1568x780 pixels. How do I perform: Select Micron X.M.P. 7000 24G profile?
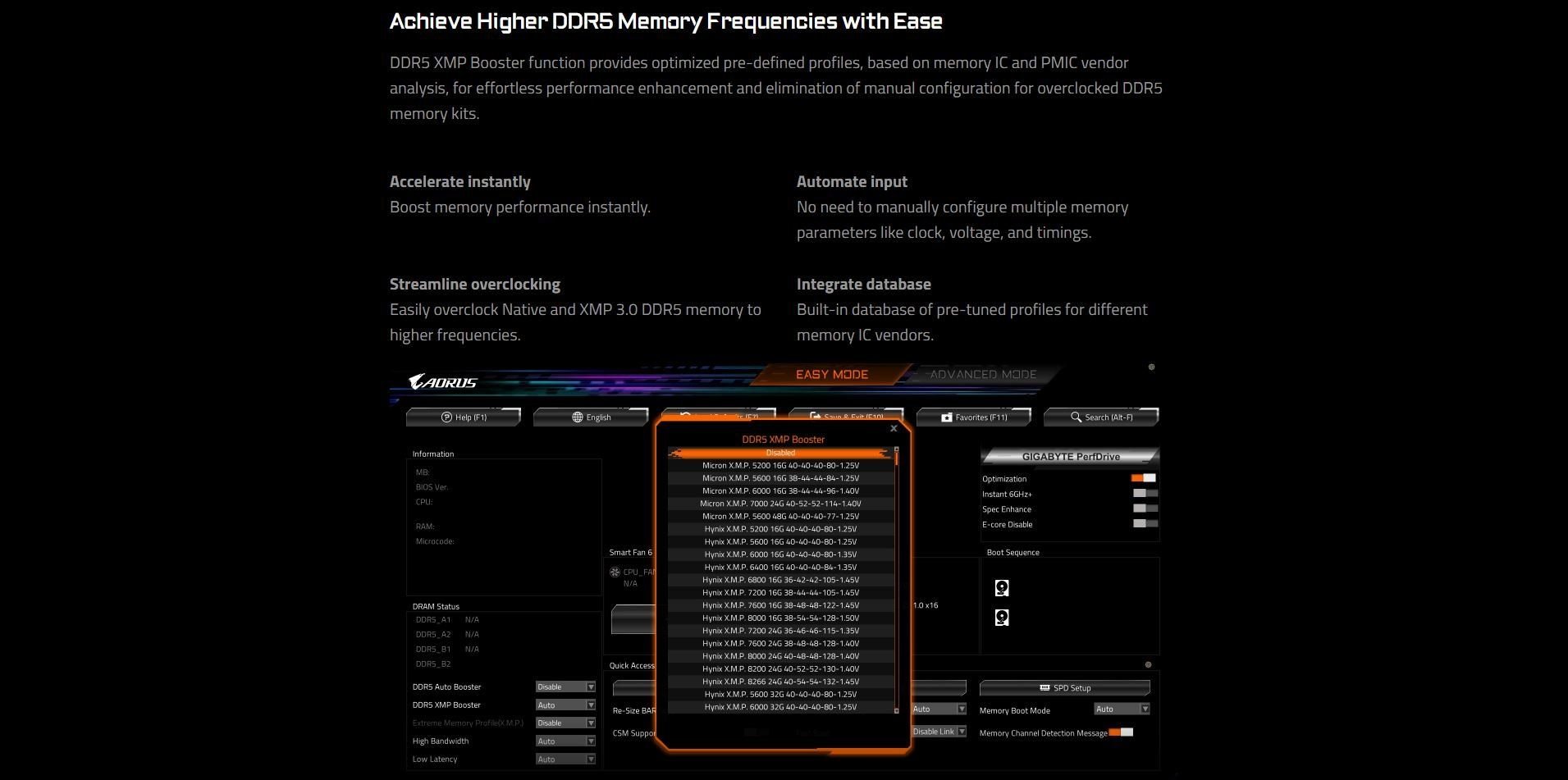tap(780, 504)
